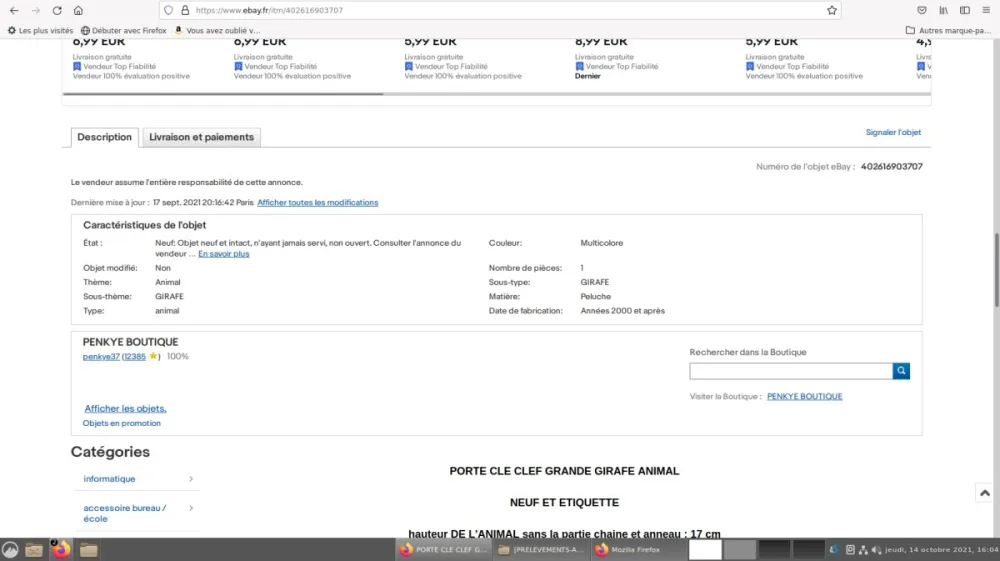Viewport: 1000px width, 561px height.
Task: Open Afficher toutes les modifications link
Action: tap(318, 203)
